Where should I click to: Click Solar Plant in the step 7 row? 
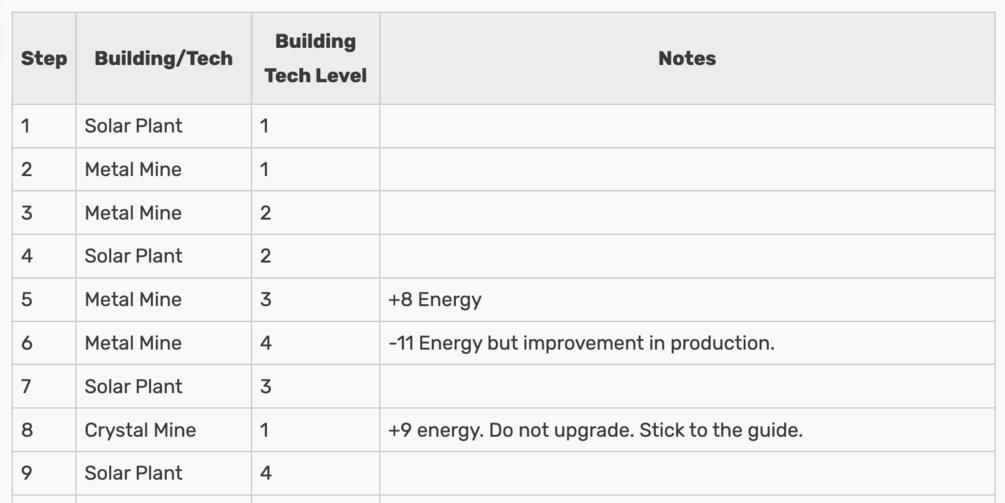(133, 386)
